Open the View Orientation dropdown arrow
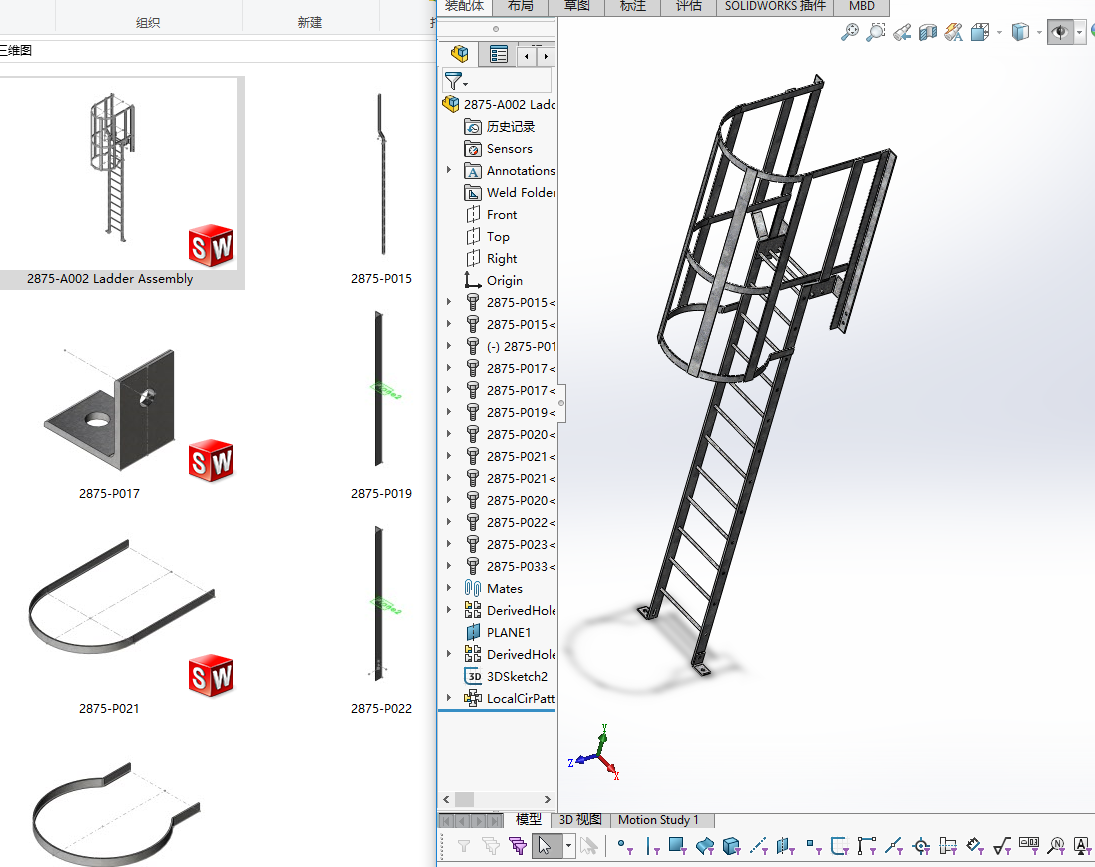Screen dimensions: 1095x867 tap(999, 33)
